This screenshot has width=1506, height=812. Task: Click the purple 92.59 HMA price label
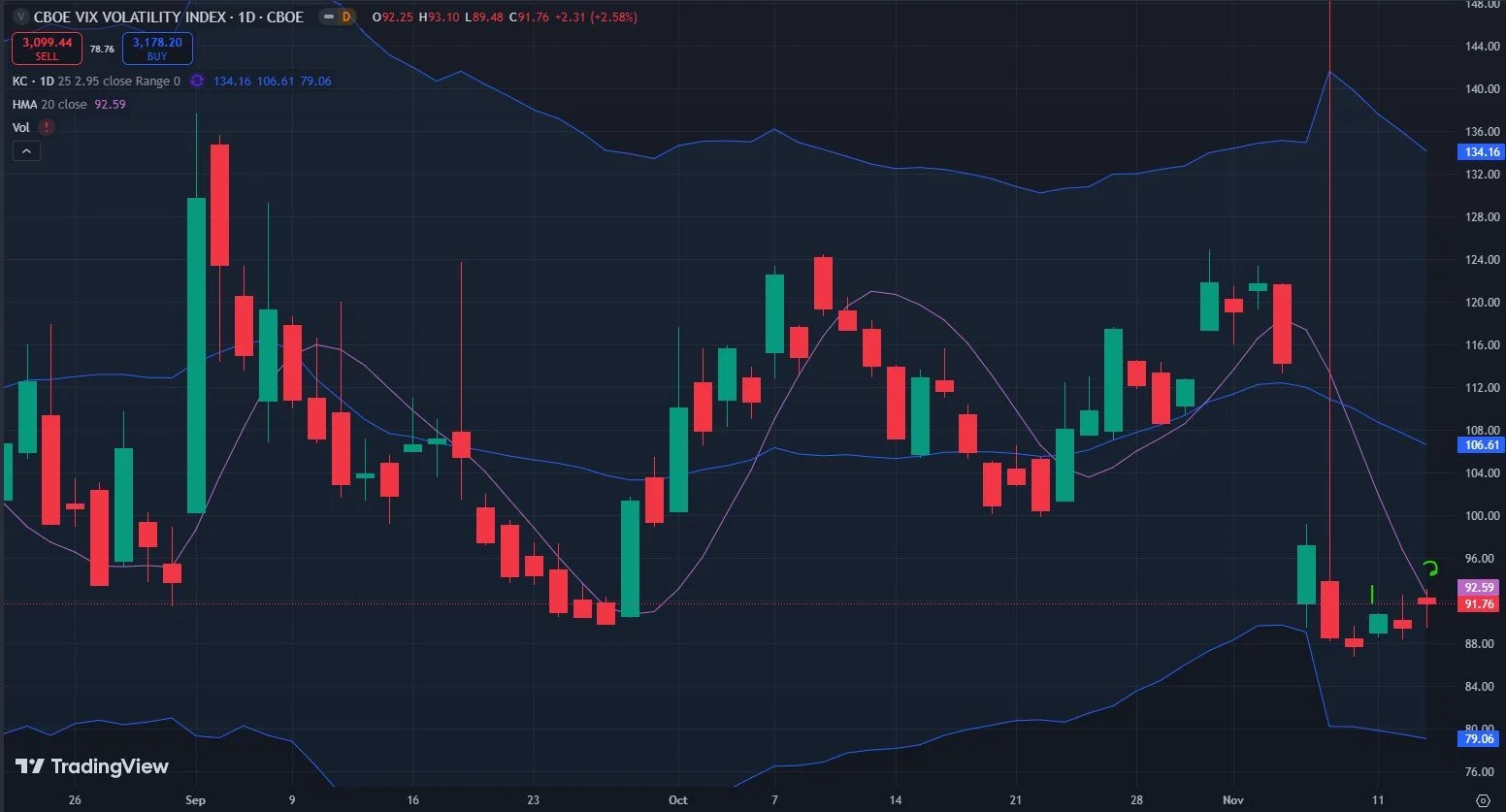[1479, 588]
